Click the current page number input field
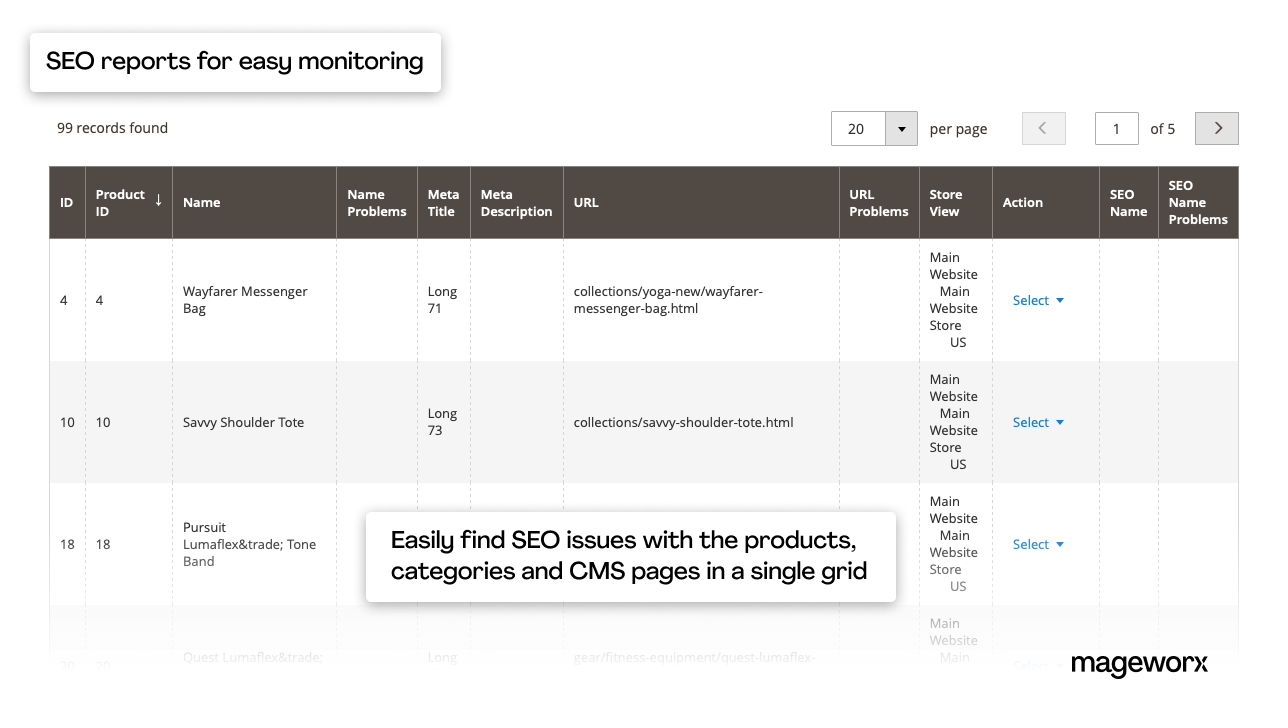 coord(1116,128)
